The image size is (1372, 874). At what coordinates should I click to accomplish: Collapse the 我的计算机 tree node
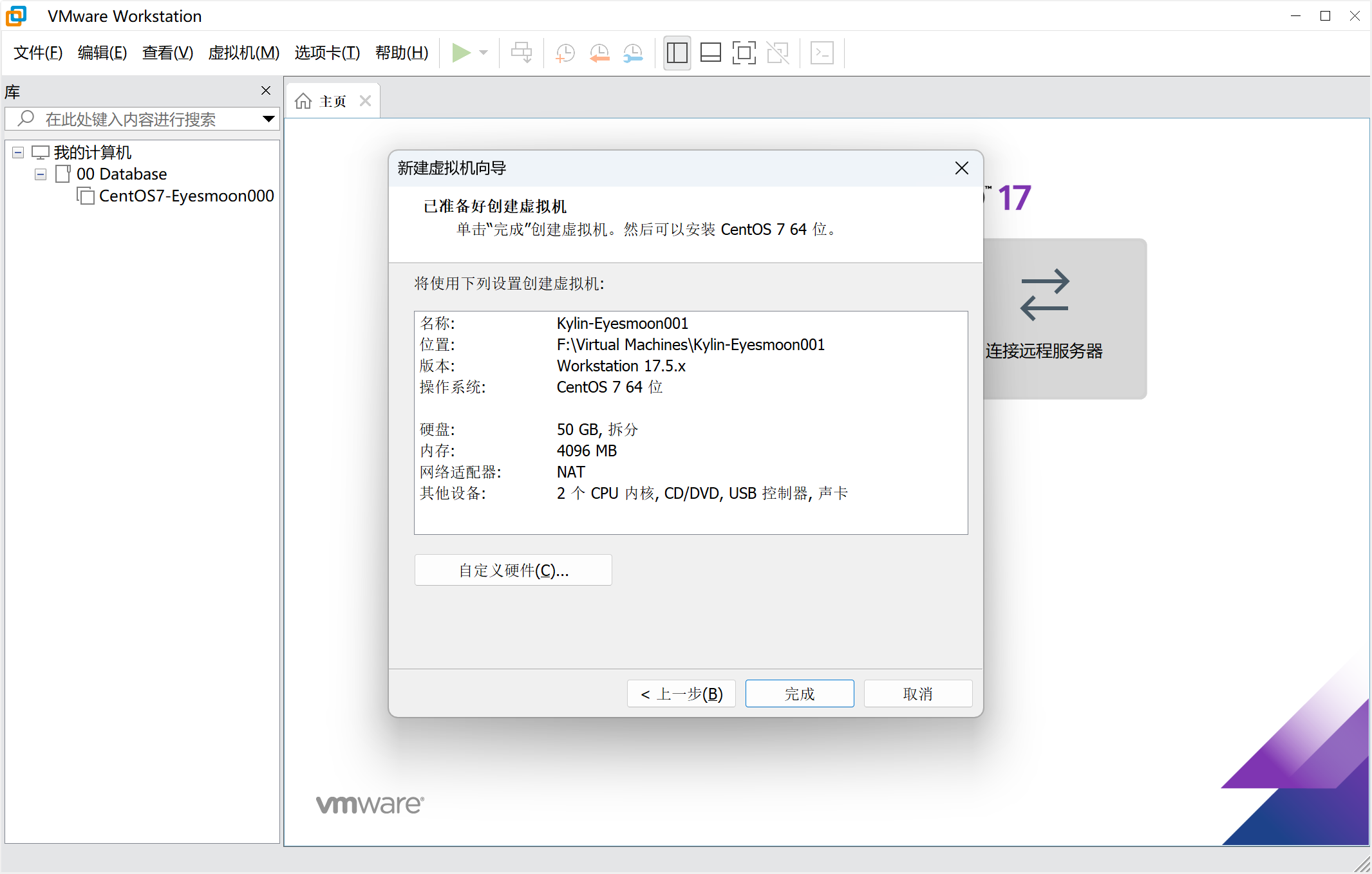point(18,153)
